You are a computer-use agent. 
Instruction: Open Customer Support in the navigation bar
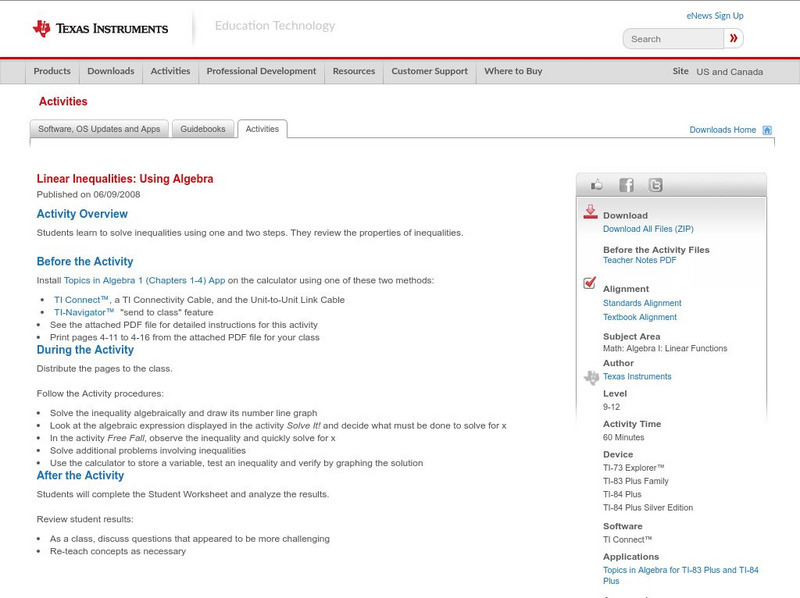(429, 71)
